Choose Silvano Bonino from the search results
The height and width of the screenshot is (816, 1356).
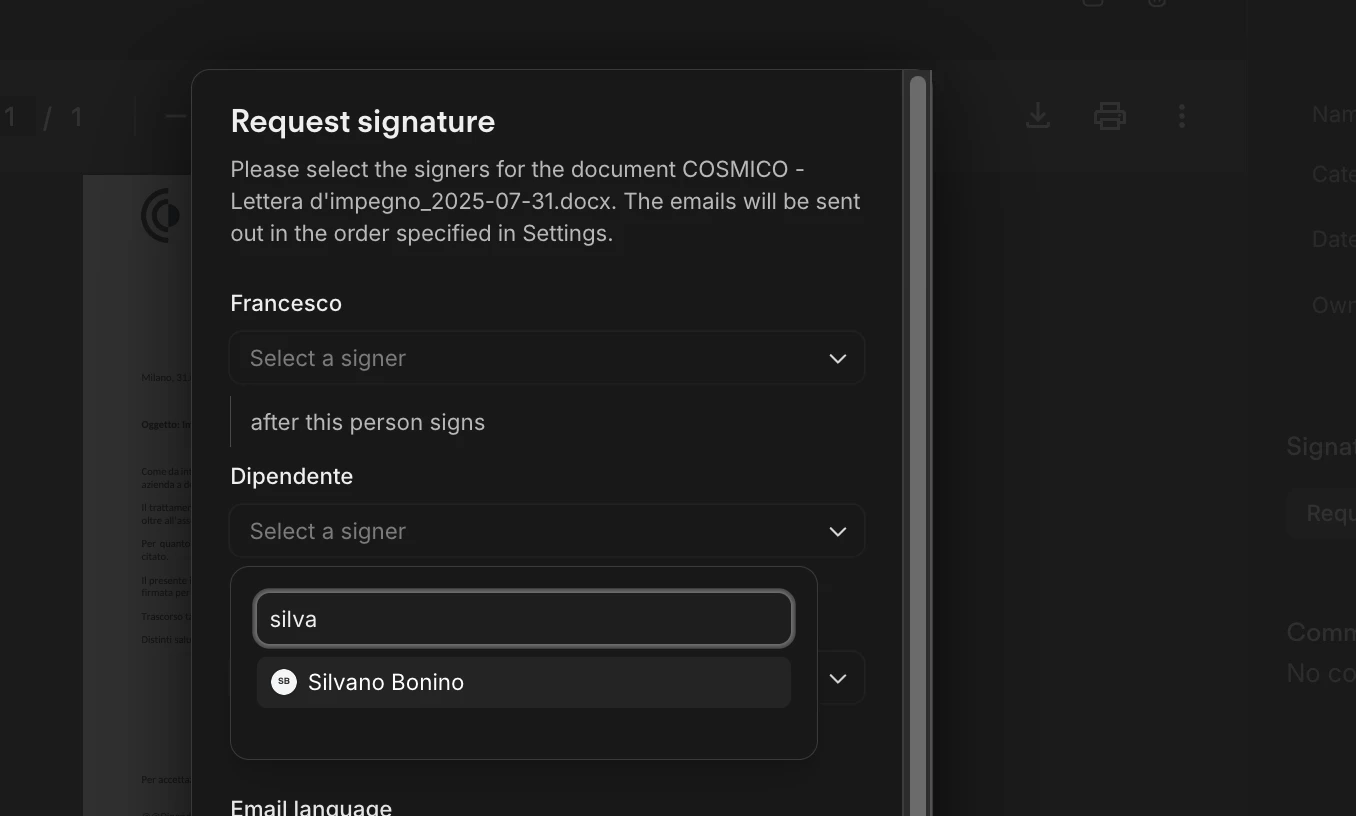tap(524, 682)
